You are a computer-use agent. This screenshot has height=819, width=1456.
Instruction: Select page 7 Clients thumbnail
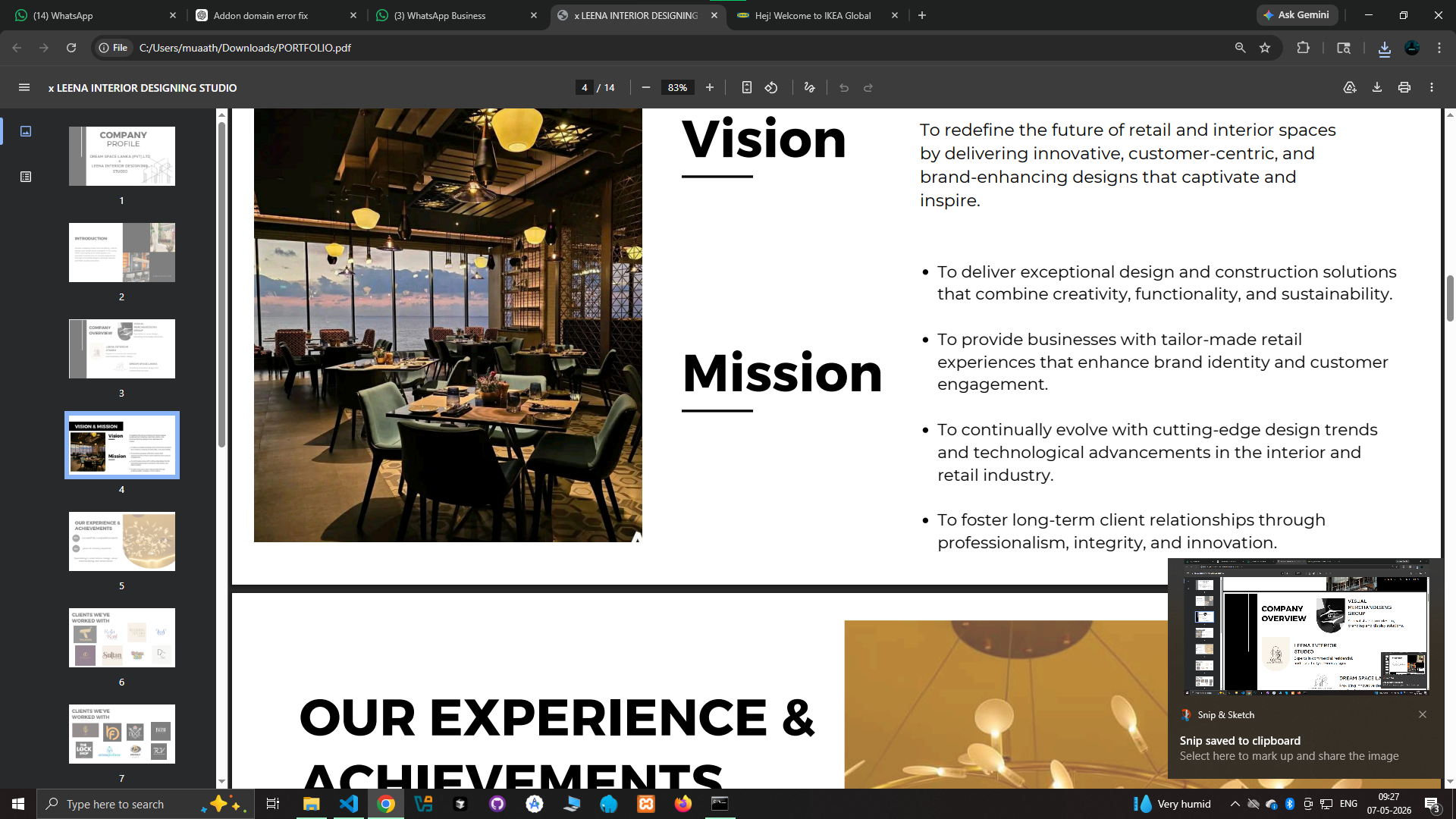click(x=122, y=734)
